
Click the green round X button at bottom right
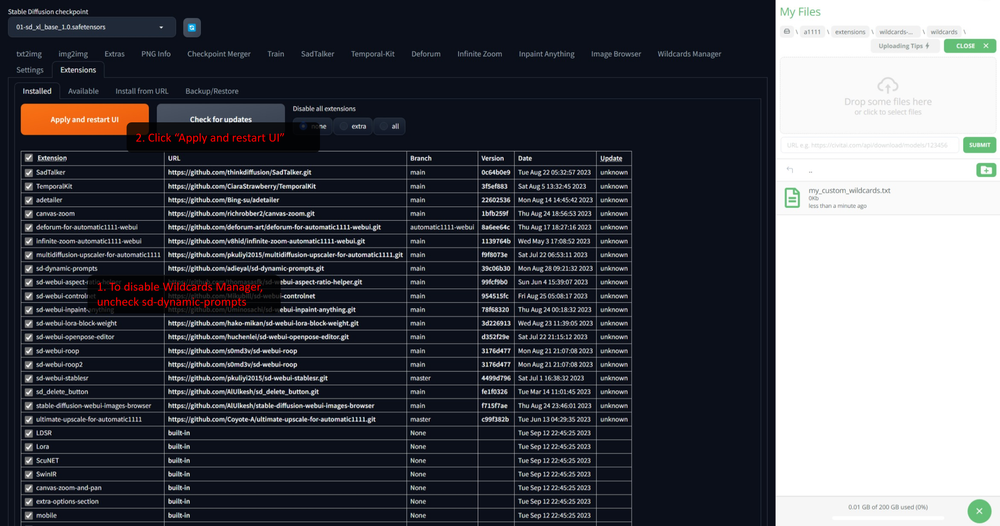click(x=981, y=508)
